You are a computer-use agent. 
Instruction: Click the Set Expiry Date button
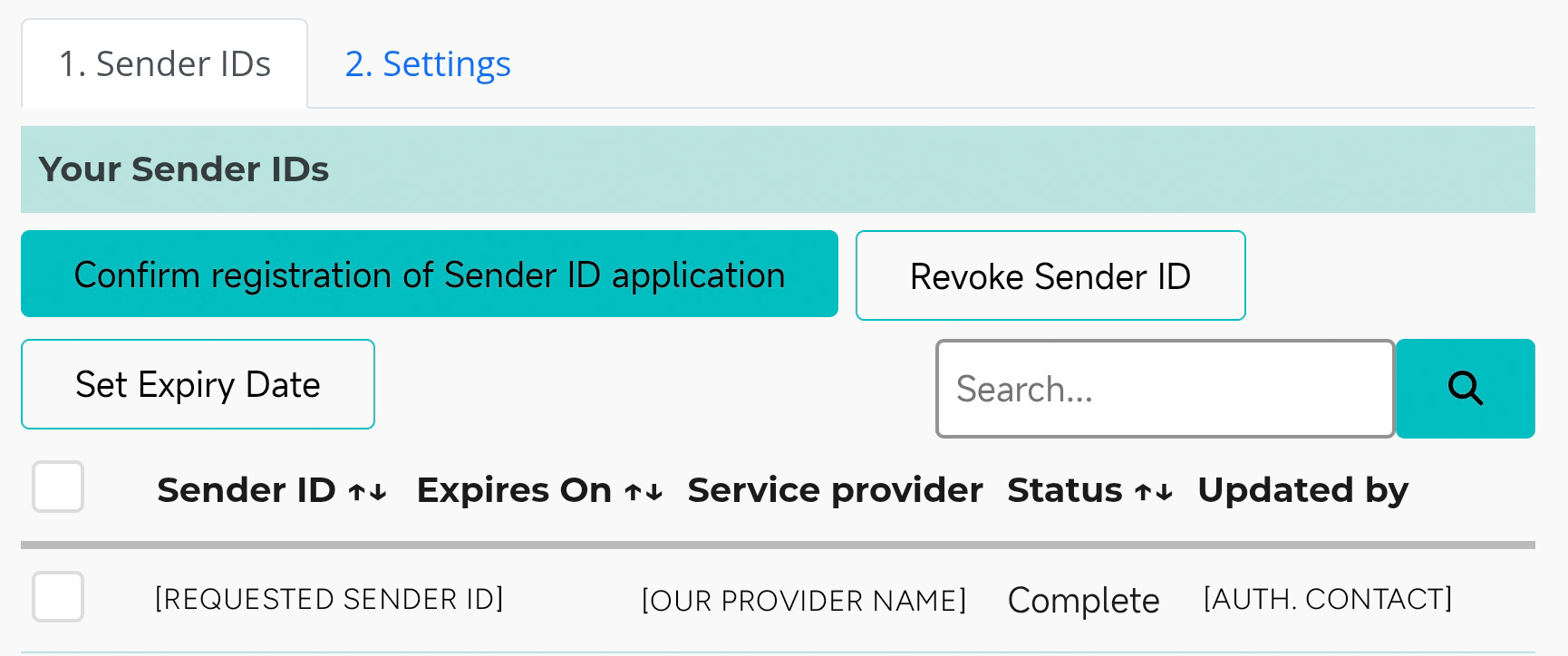(198, 384)
